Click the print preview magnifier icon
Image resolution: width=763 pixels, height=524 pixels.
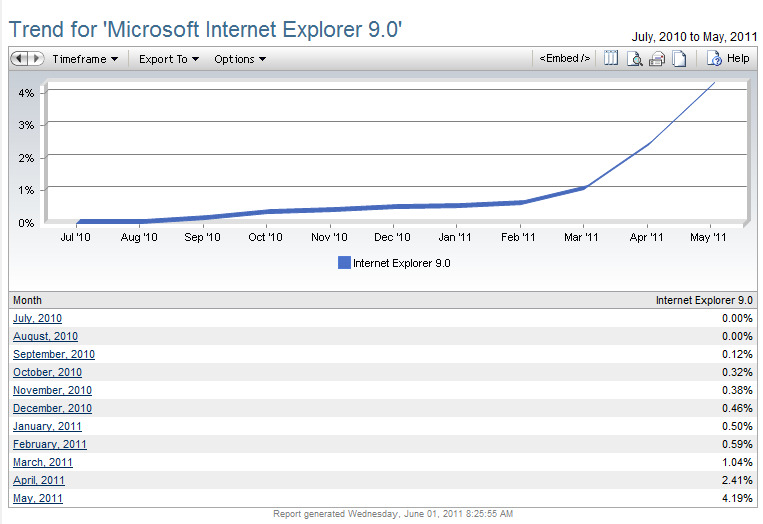(635, 59)
